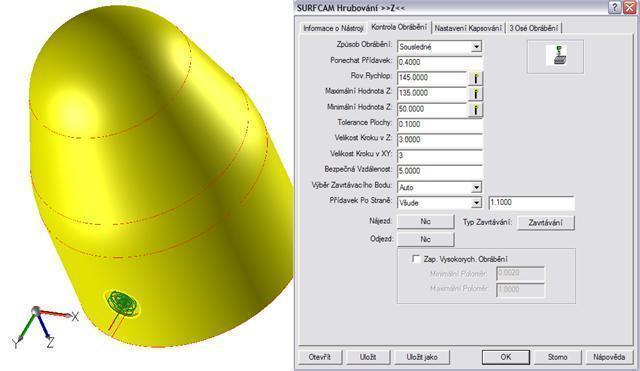640x371 pixels.
Task: Click the Uložit jako button
Action: click(422, 357)
